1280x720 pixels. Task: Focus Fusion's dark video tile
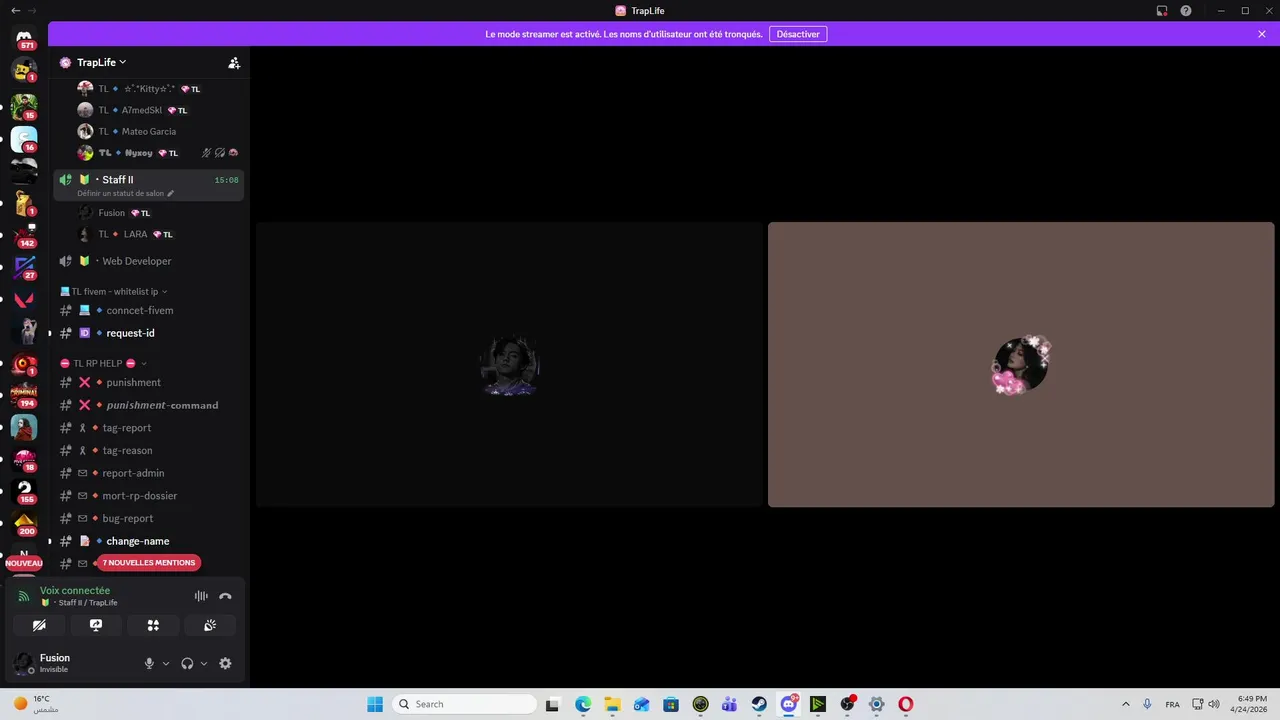(x=510, y=365)
